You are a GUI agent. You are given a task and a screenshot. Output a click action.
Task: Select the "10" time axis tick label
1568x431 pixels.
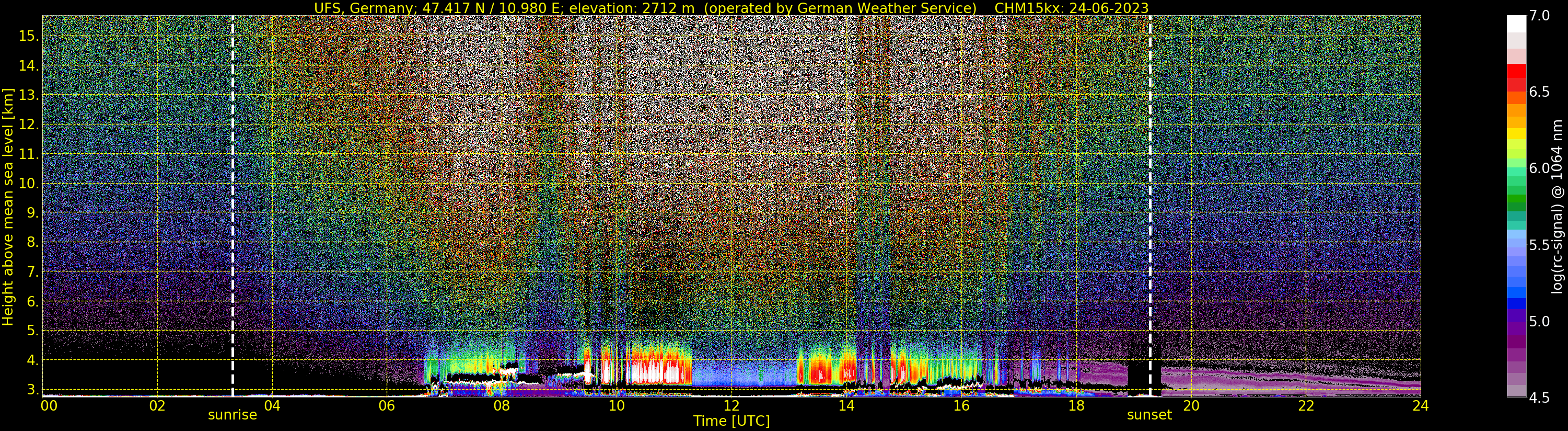pos(617,406)
